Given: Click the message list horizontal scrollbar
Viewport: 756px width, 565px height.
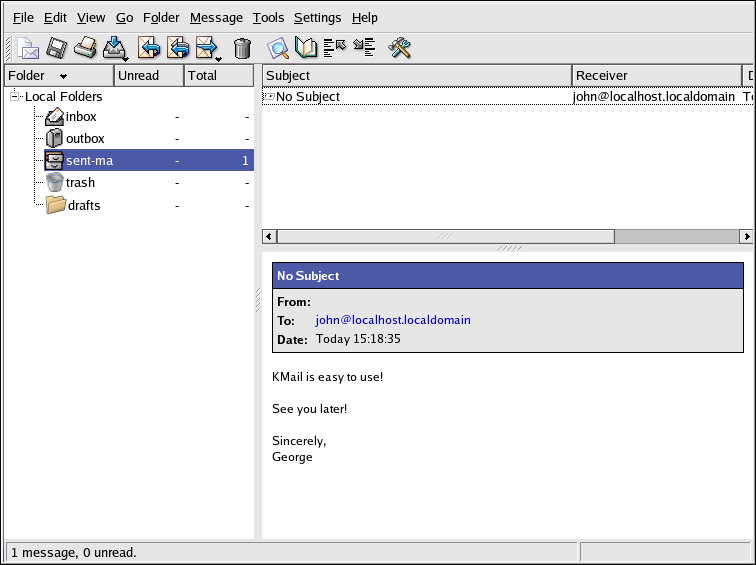Looking at the screenshot, I should coord(445,236).
